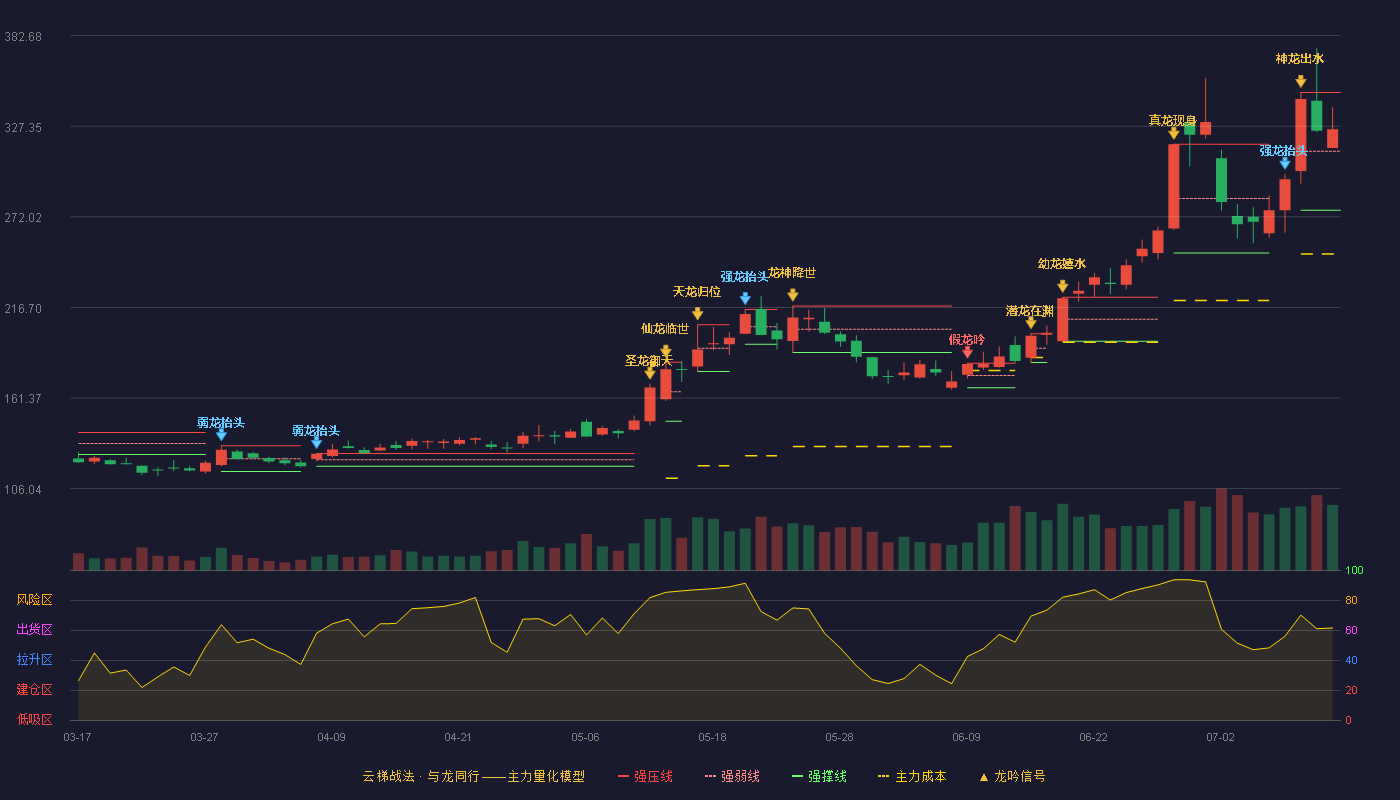Click the 勇龙抬头 blue arrow near 03-27
The height and width of the screenshot is (800, 1400).
pyautogui.click(x=221, y=435)
